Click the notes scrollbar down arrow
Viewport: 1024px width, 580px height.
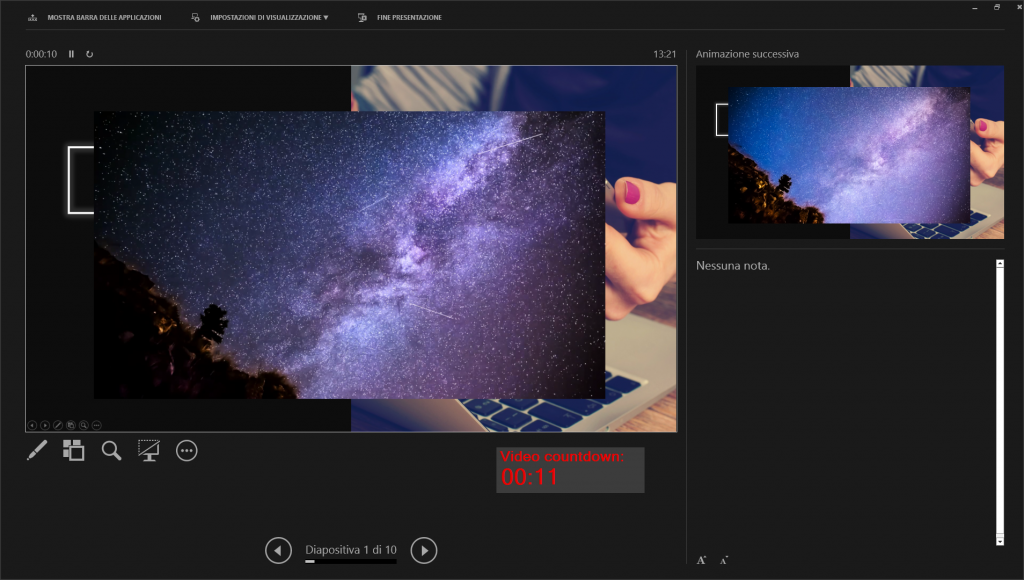tap(999, 540)
